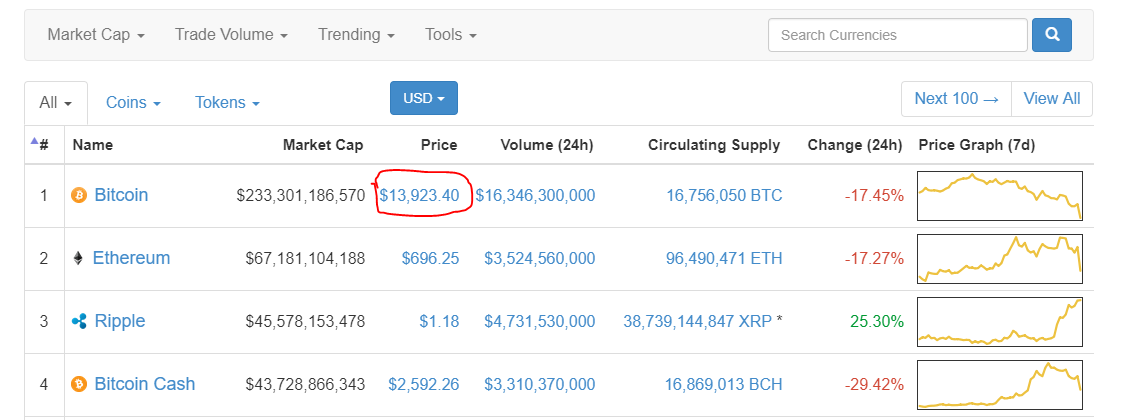
Task: Click Ripple volume $4,731,530,000
Action: 540,321
